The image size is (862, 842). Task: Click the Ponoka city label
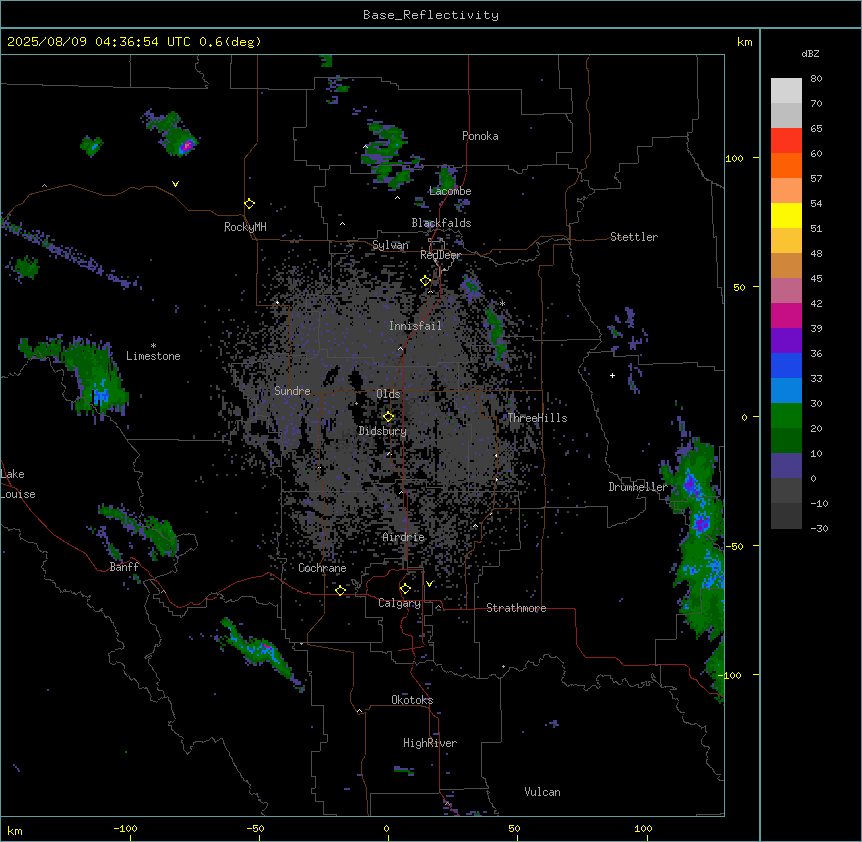click(480, 136)
